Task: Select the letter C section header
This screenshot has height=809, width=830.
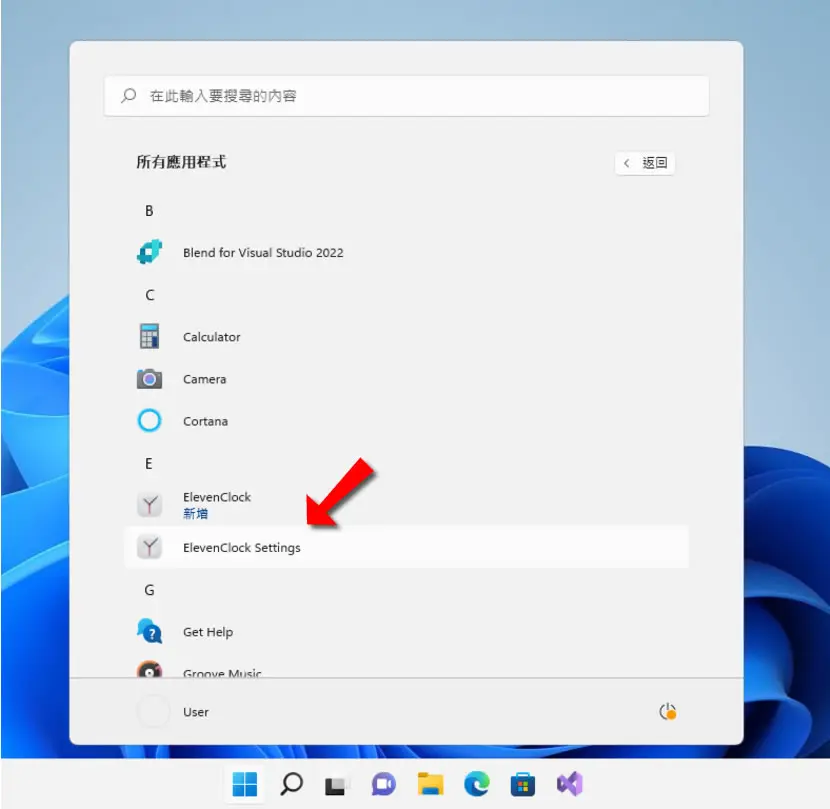Action: pos(150,295)
